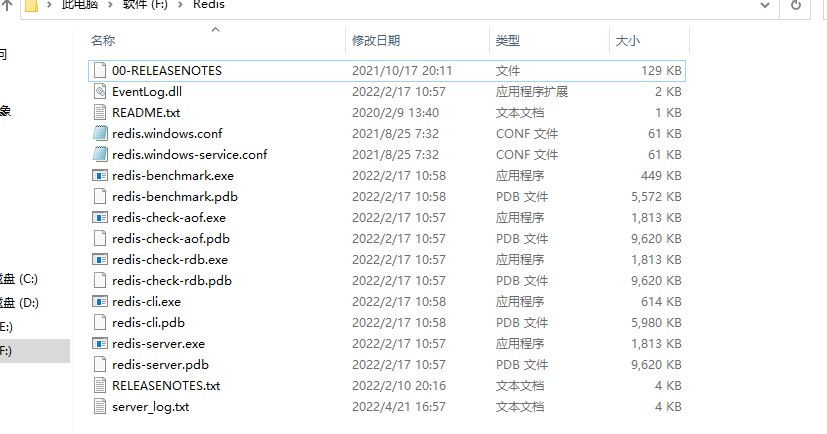Image resolution: width=827 pixels, height=434 pixels.
Task: Select the EventLog.dll file icon
Action: coord(100,92)
